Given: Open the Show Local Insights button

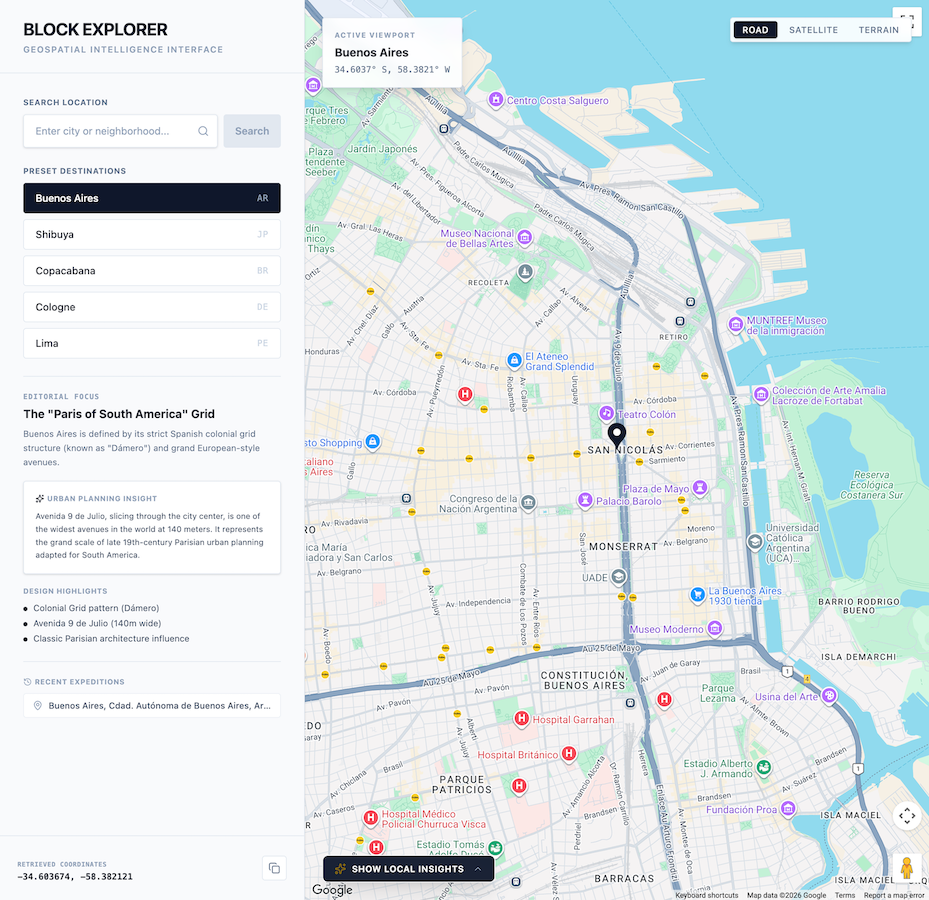Looking at the screenshot, I should tap(408, 869).
